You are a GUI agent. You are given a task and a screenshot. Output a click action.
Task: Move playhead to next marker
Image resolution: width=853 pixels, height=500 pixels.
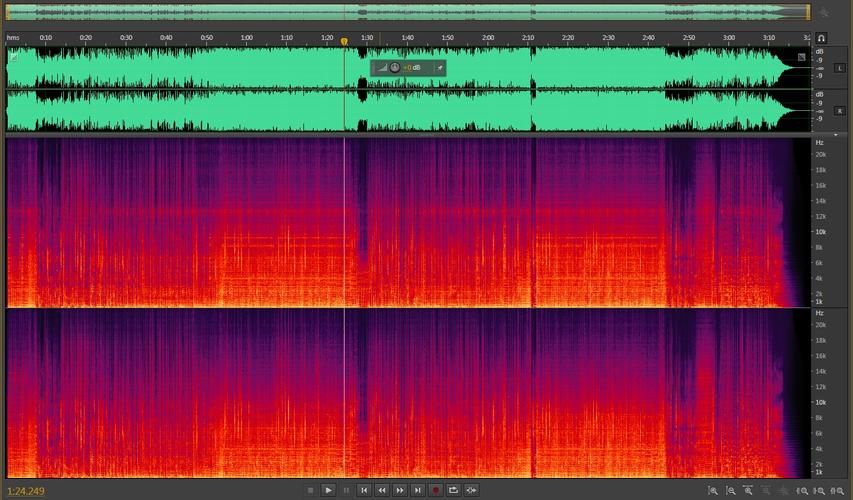coord(417,490)
